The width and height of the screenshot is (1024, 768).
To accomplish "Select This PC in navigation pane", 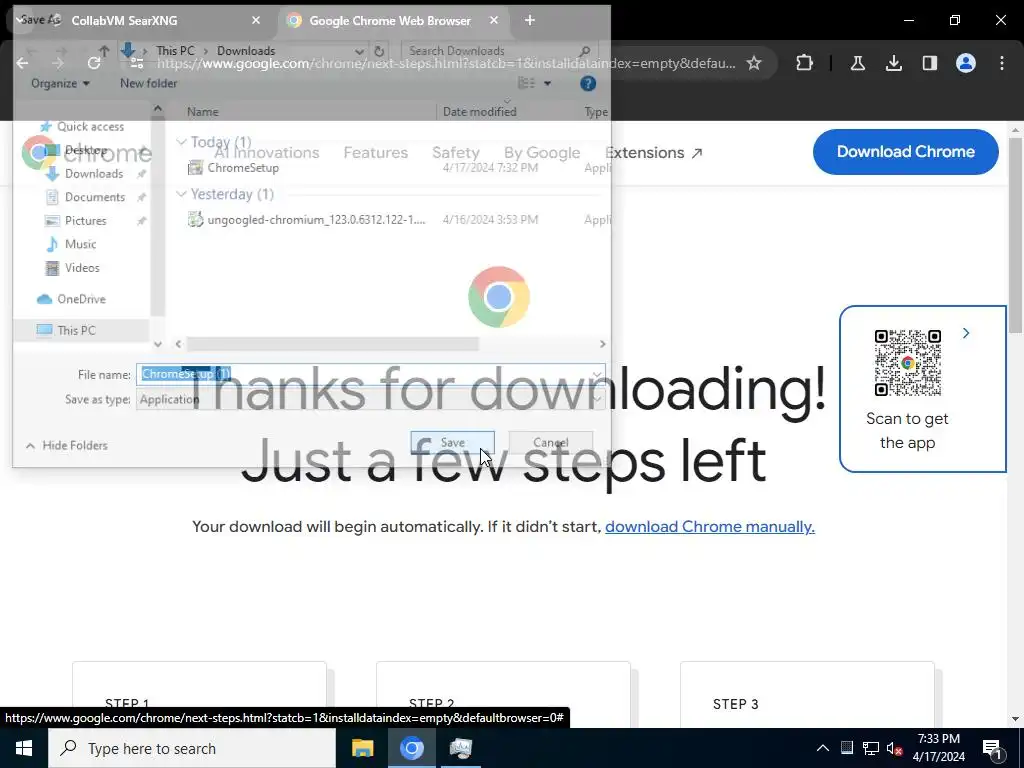I will [76, 330].
